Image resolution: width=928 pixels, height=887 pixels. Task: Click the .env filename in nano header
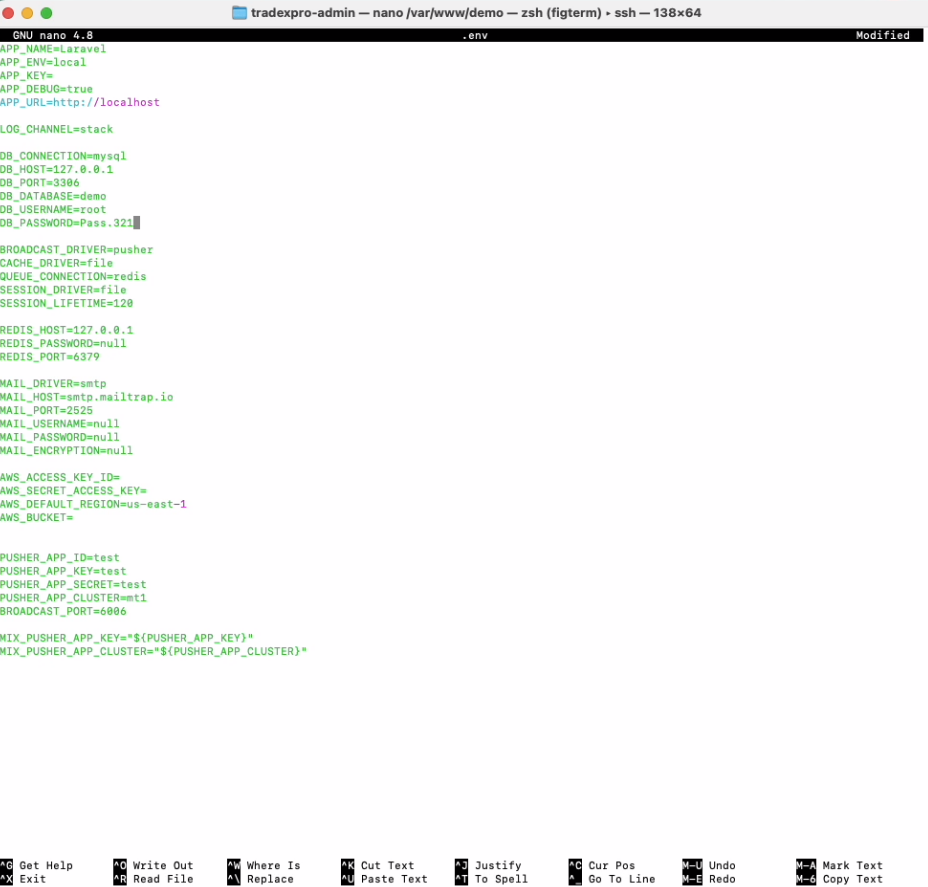(x=474, y=35)
